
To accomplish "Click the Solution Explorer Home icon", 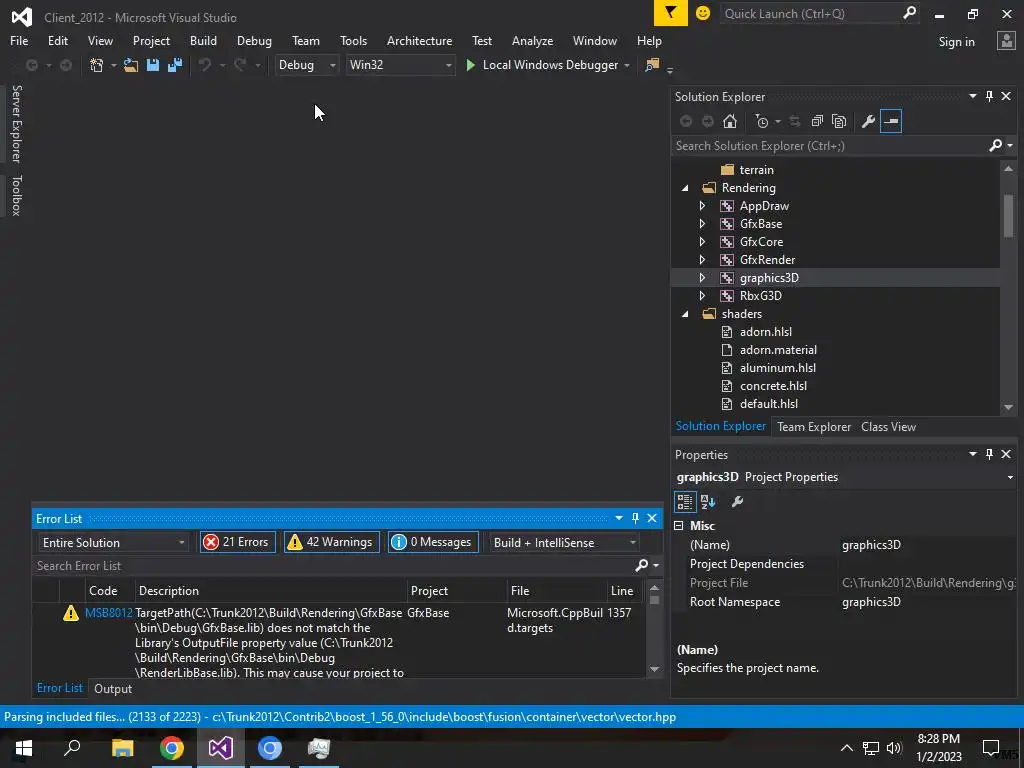I will [729, 121].
